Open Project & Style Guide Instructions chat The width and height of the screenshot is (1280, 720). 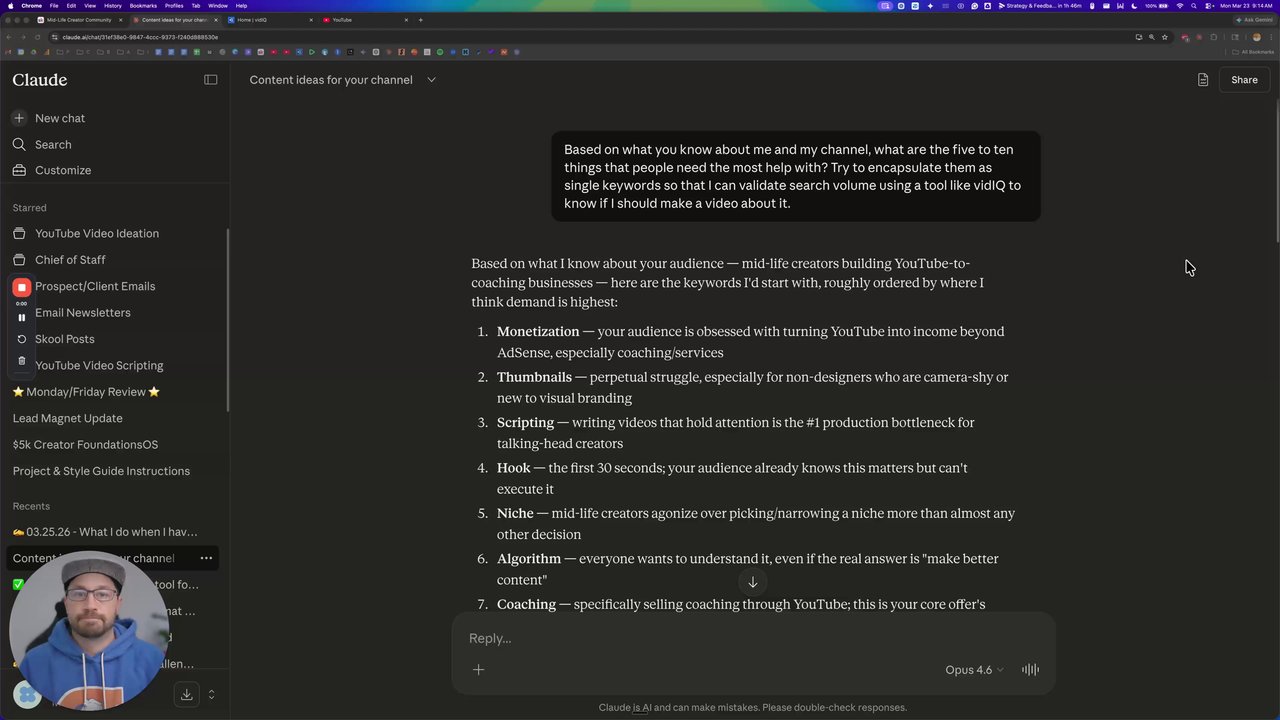tap(101, 471)
